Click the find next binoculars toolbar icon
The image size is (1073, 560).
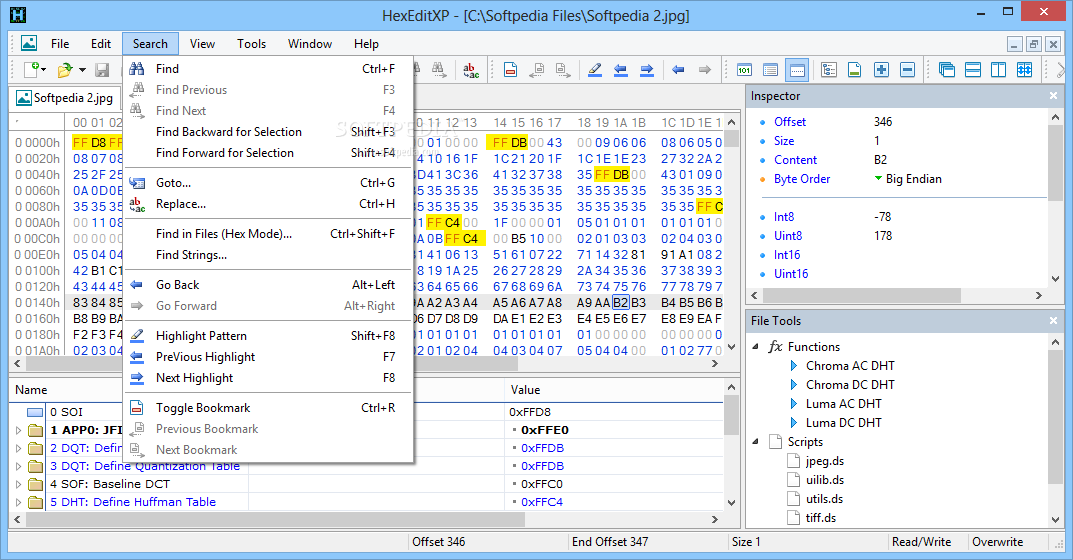point(439,68)
